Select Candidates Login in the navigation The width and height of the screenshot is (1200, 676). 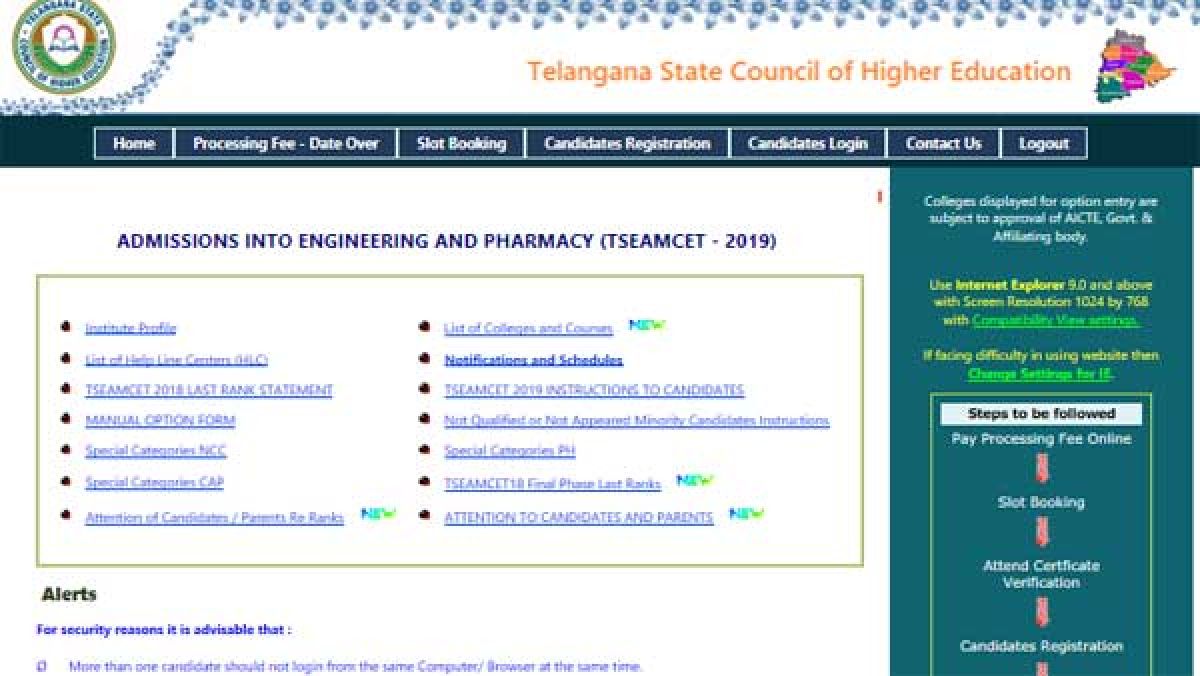[807, 144]
